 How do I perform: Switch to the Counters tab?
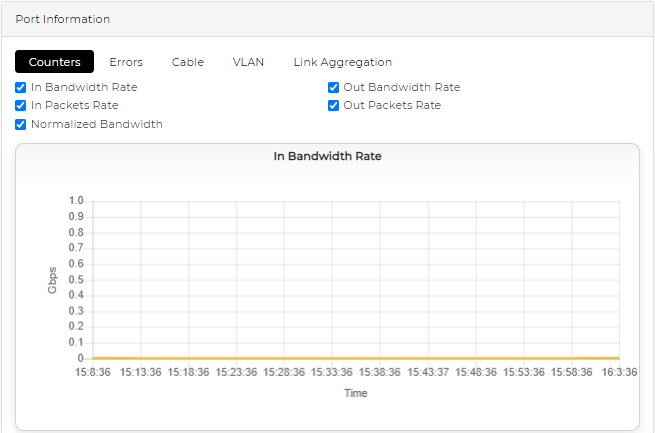point(54,62)
